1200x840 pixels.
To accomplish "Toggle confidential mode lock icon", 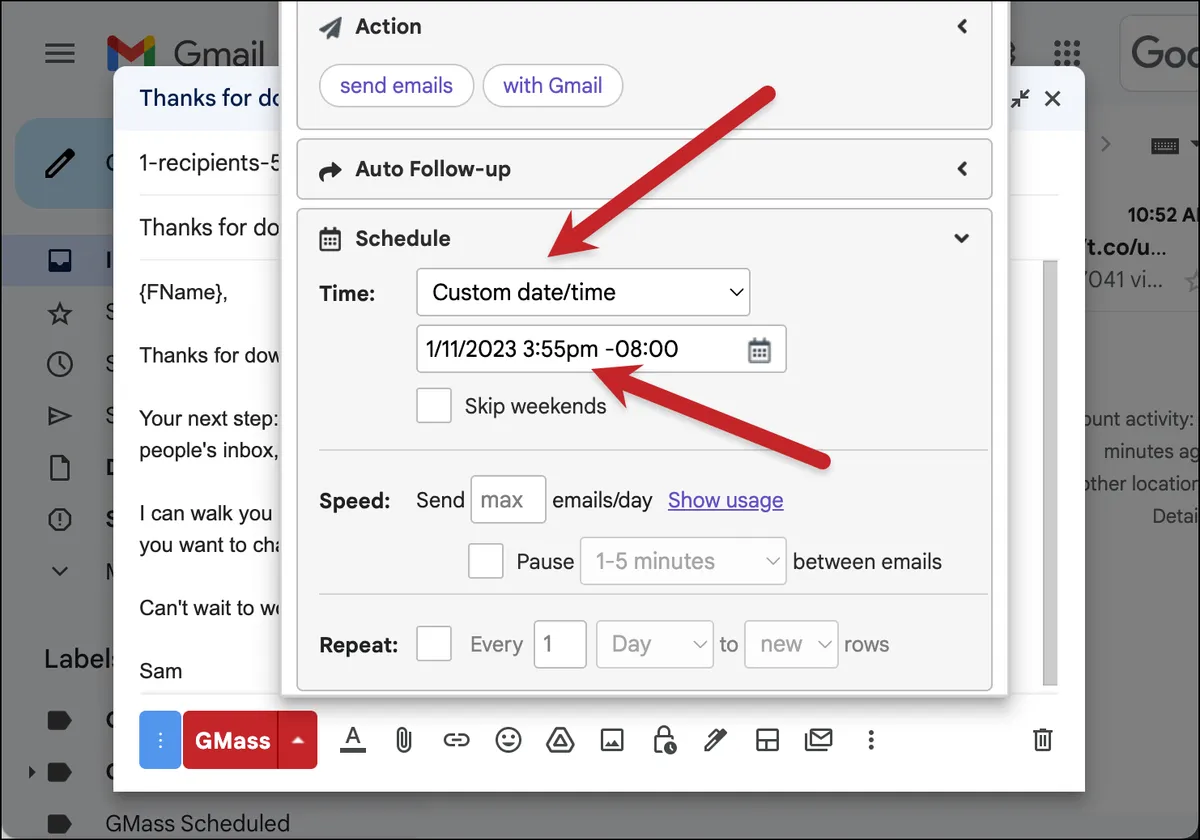I will tap(664, 740).
